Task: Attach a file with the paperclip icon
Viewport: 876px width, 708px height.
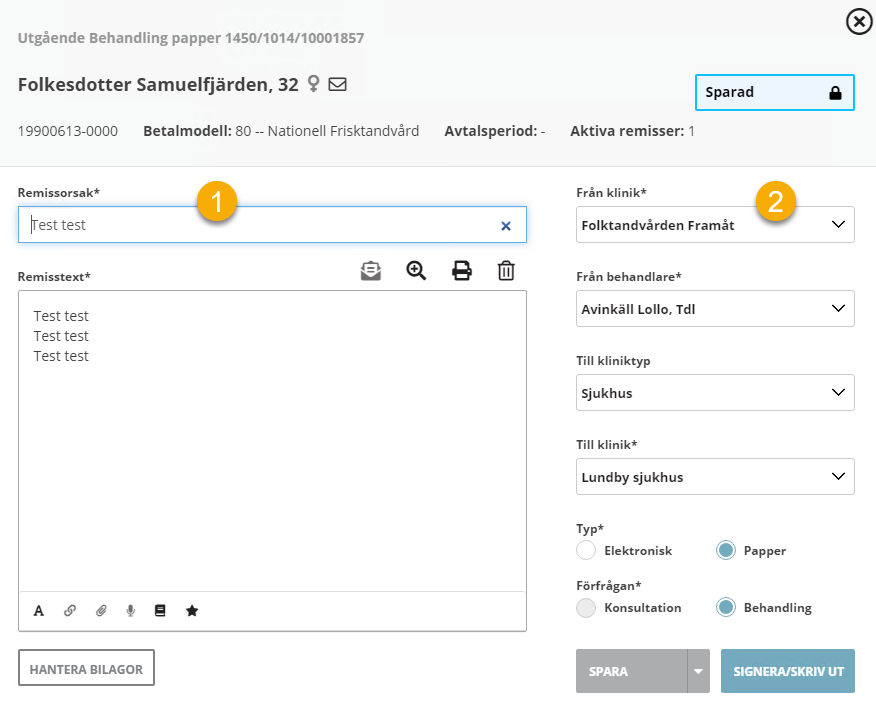Action: tap(101, 611)
